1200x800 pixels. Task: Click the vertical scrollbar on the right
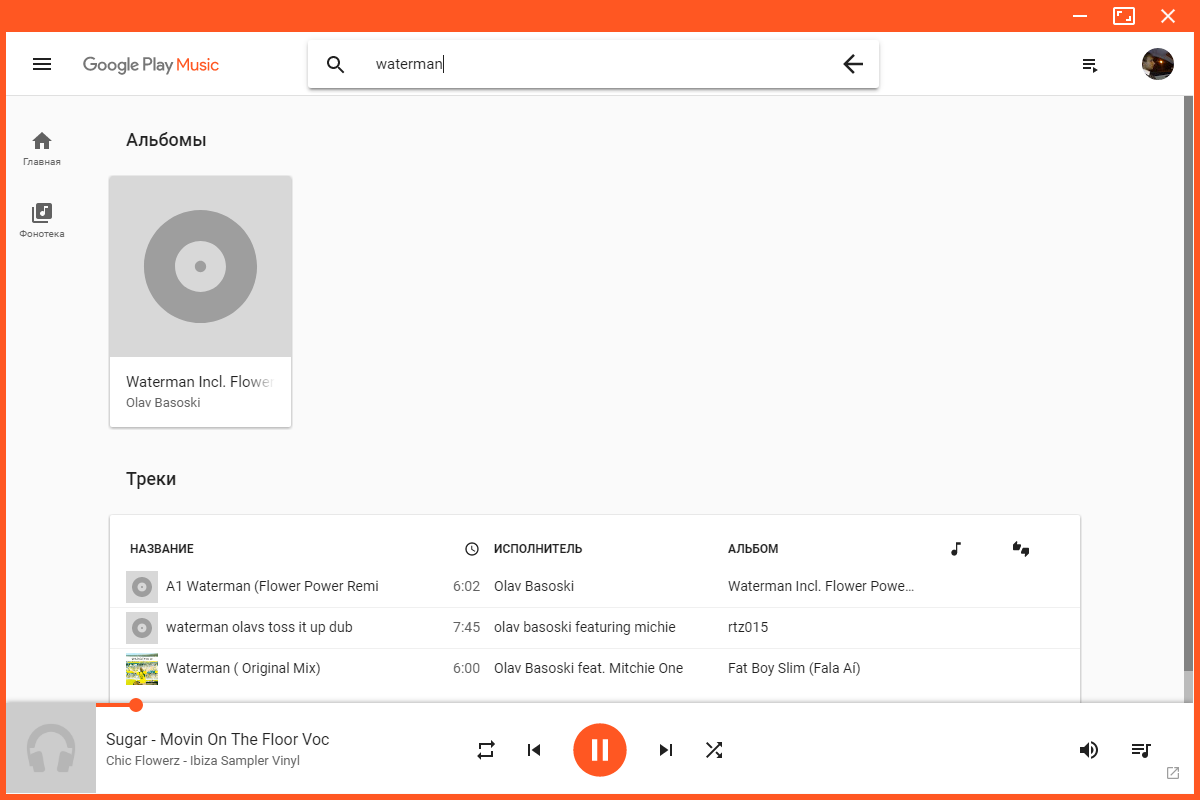click(1188, 385)
